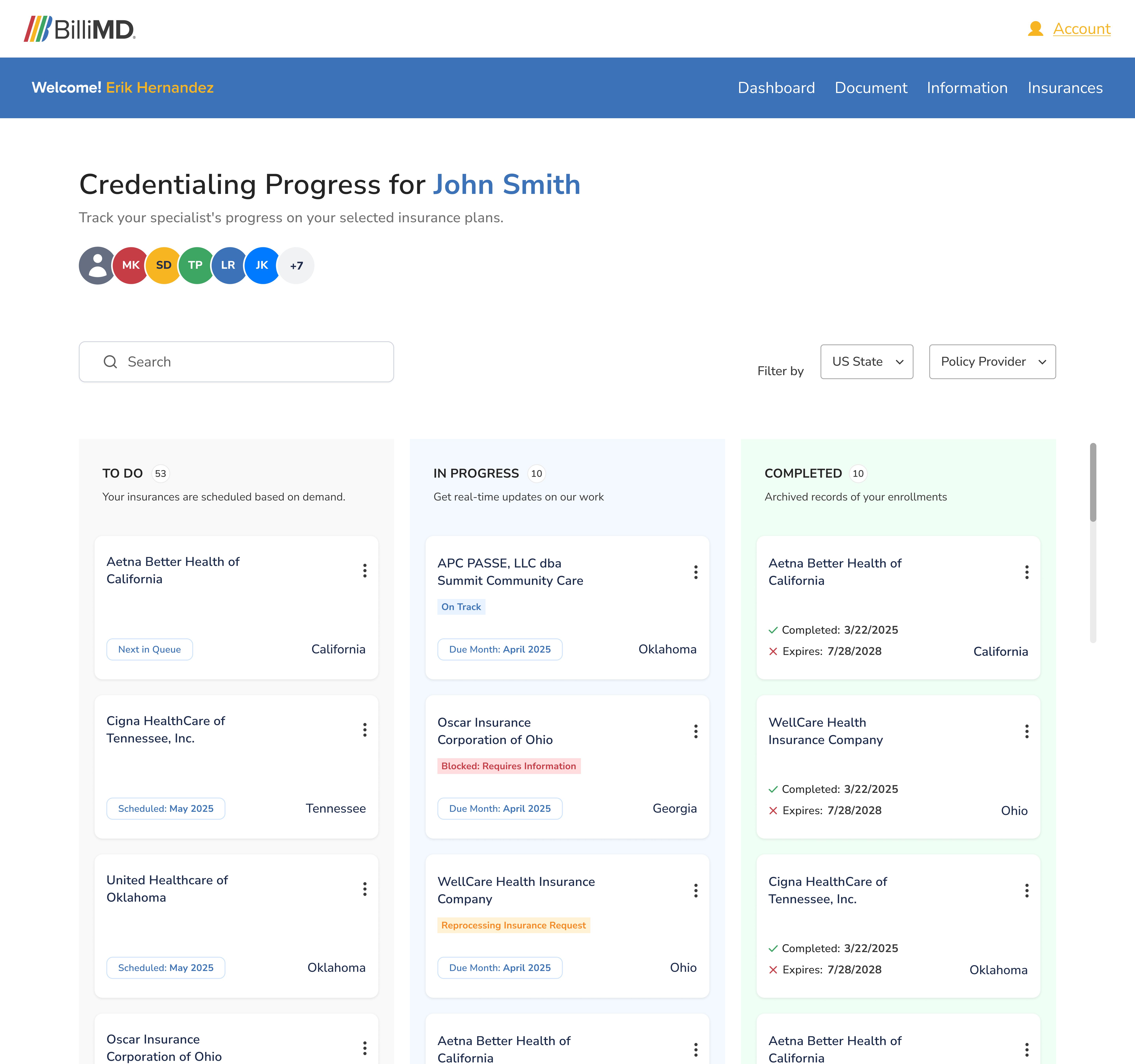Open kebab menu on Cigna Tennessee to-do card

pyautogui.click(x=365, y=730)
